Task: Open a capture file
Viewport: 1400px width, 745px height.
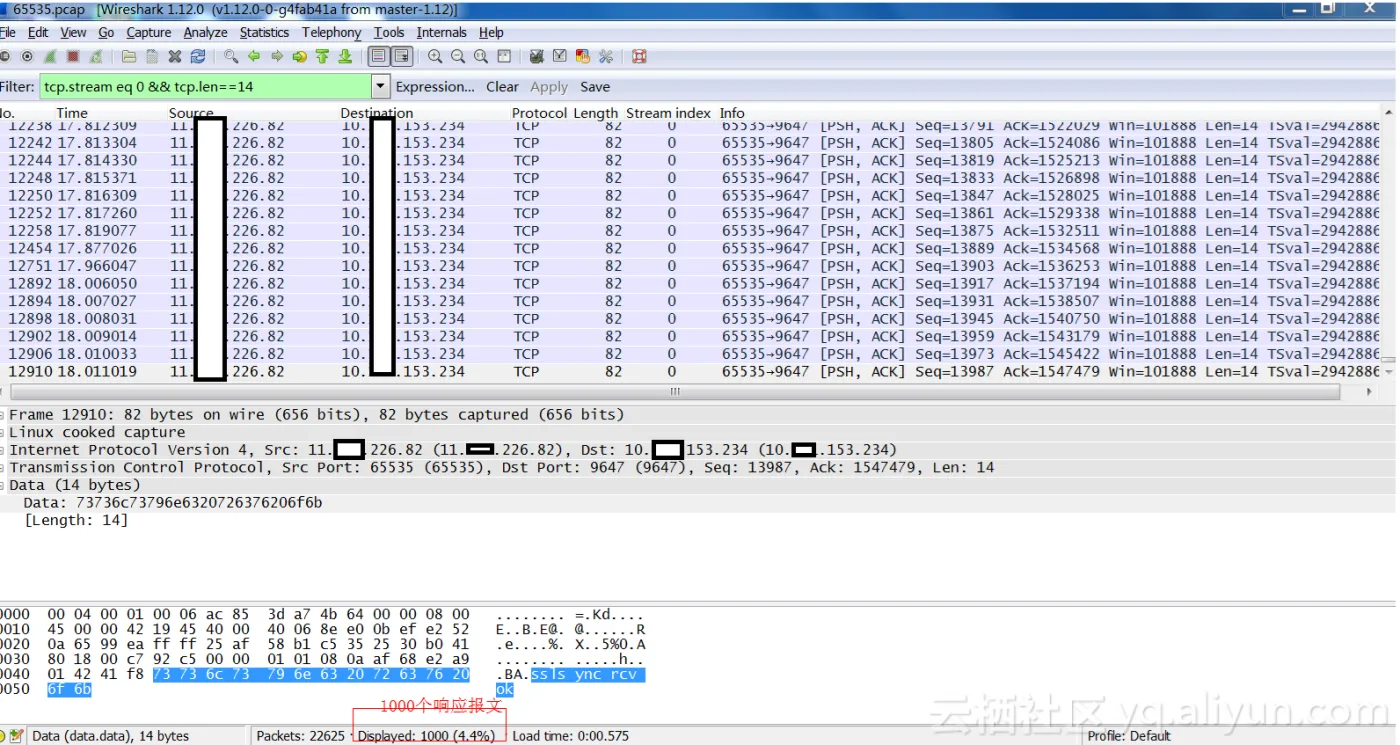Action: click(129, 57)
